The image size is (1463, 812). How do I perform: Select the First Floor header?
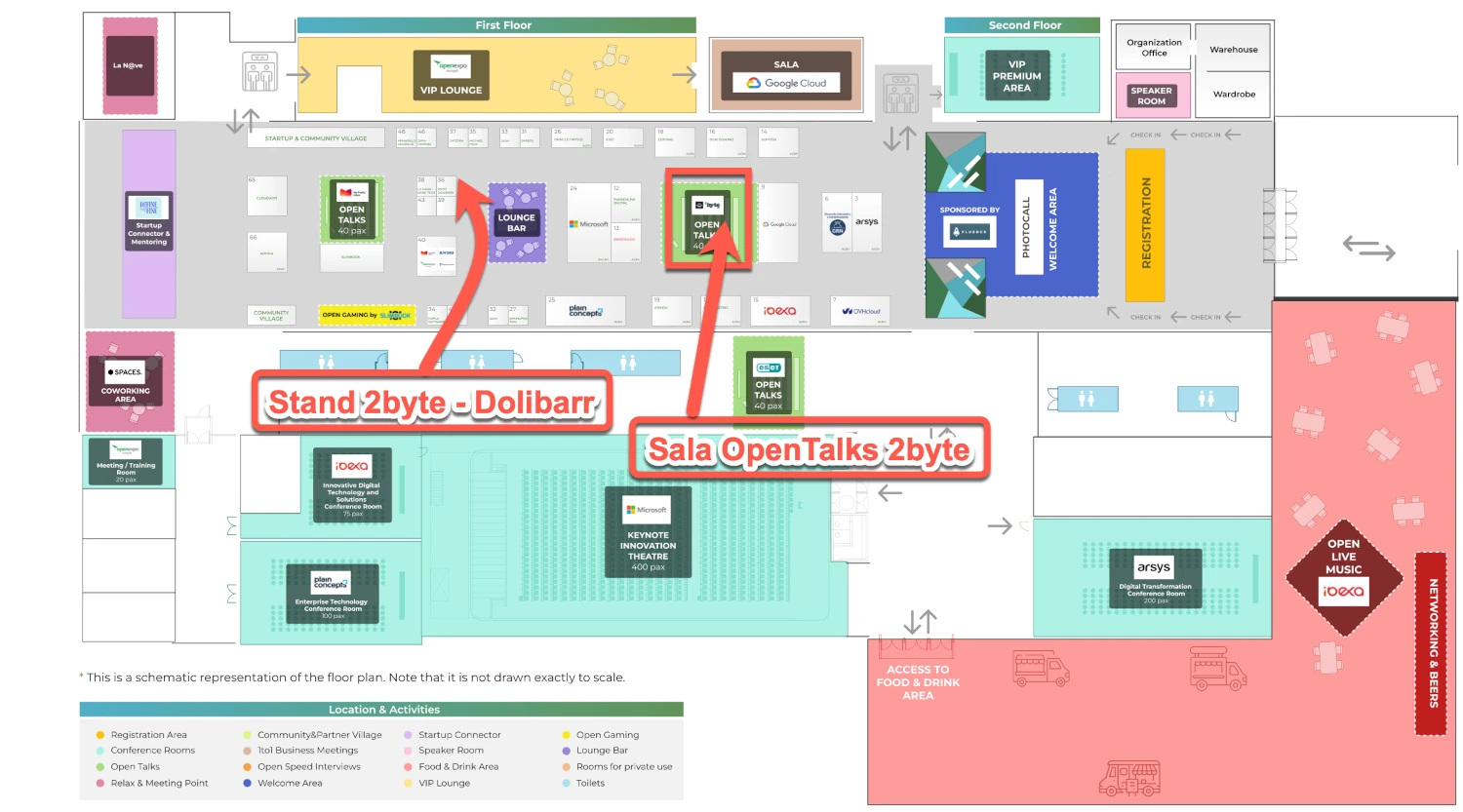tap(496, 25)
